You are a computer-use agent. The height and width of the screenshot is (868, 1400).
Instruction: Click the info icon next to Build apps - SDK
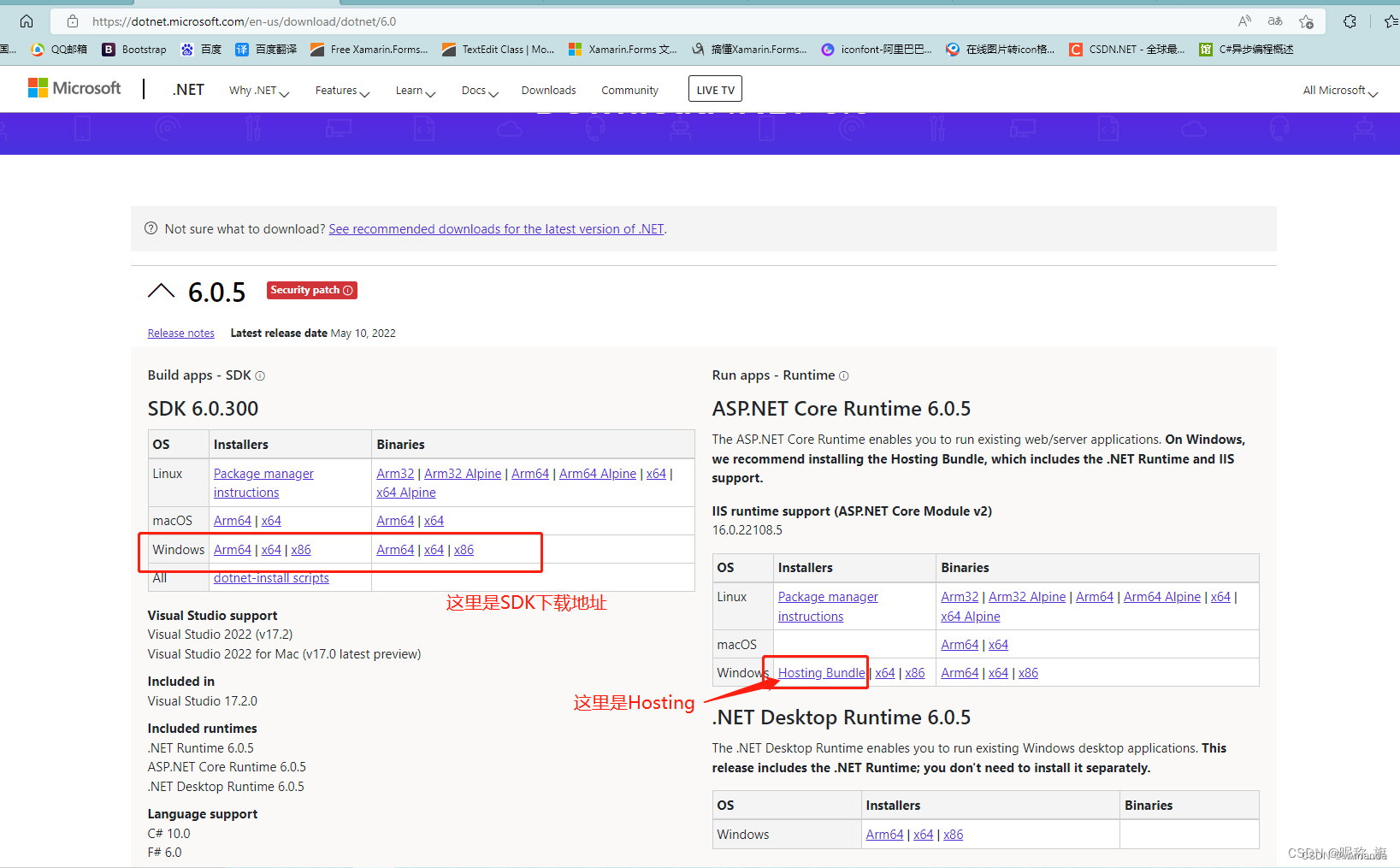[x=260, y=375]
